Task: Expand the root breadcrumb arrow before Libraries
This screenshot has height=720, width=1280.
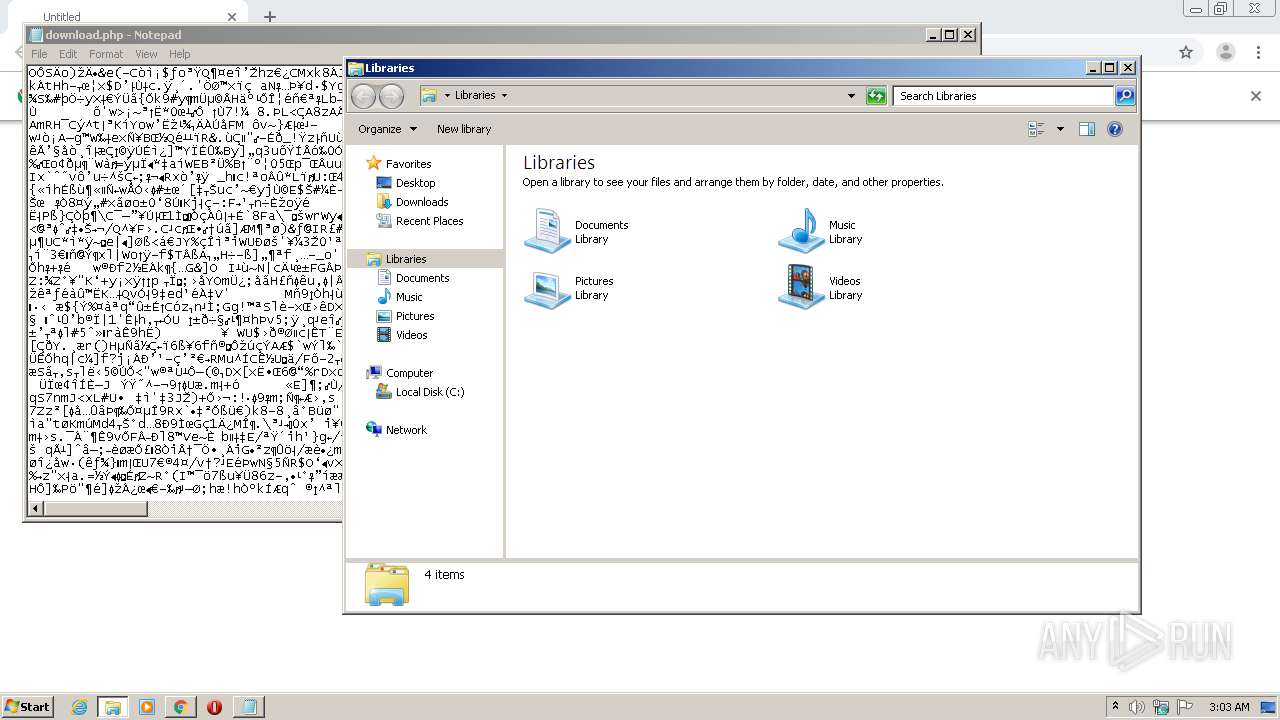Action: [447, 96]
